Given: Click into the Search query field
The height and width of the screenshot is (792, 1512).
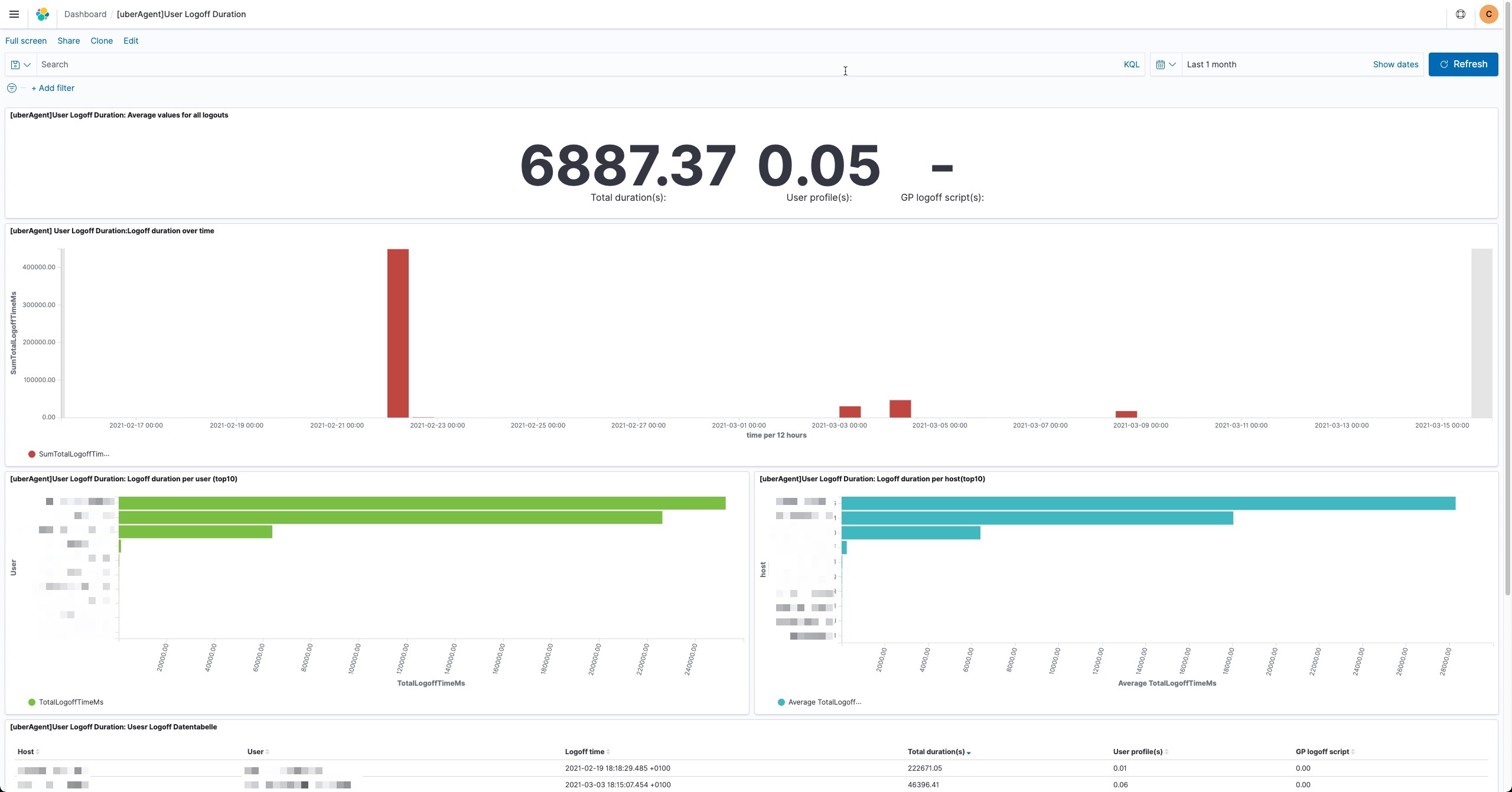Looking at the screenshot, I should tap(579, 64).
